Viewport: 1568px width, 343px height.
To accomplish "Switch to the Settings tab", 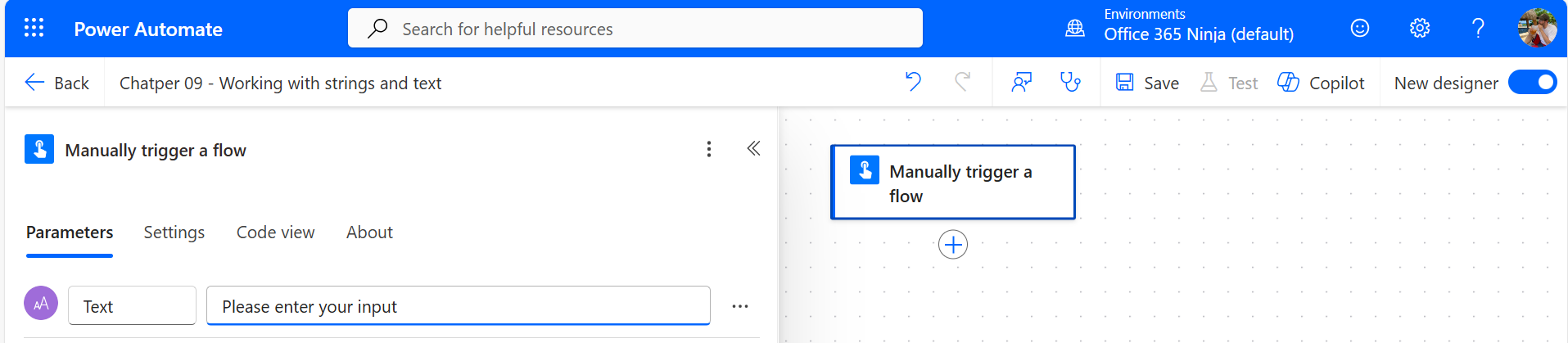I will (x=174, y=232).
